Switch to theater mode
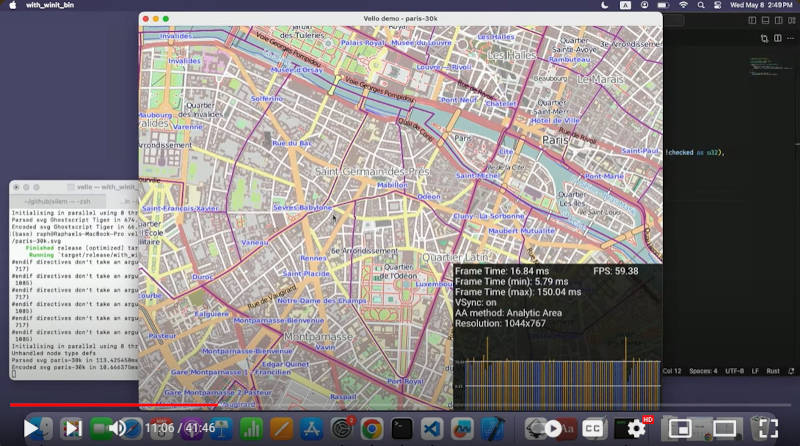This screenshot has width=800, height=446. click(x=724, y=429)
